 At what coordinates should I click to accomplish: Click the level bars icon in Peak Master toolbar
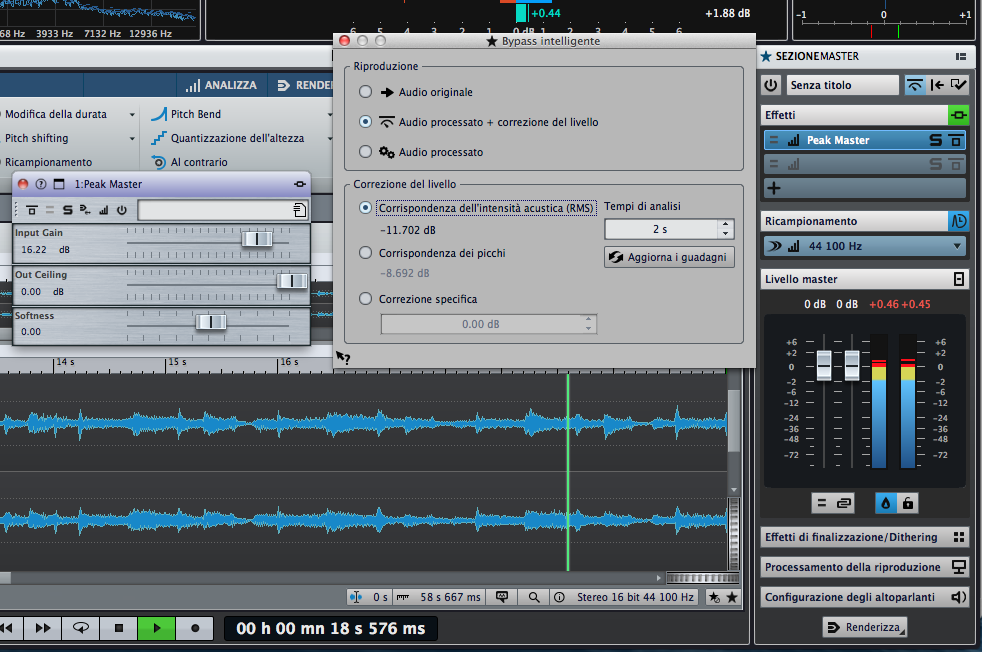(104, 210)
